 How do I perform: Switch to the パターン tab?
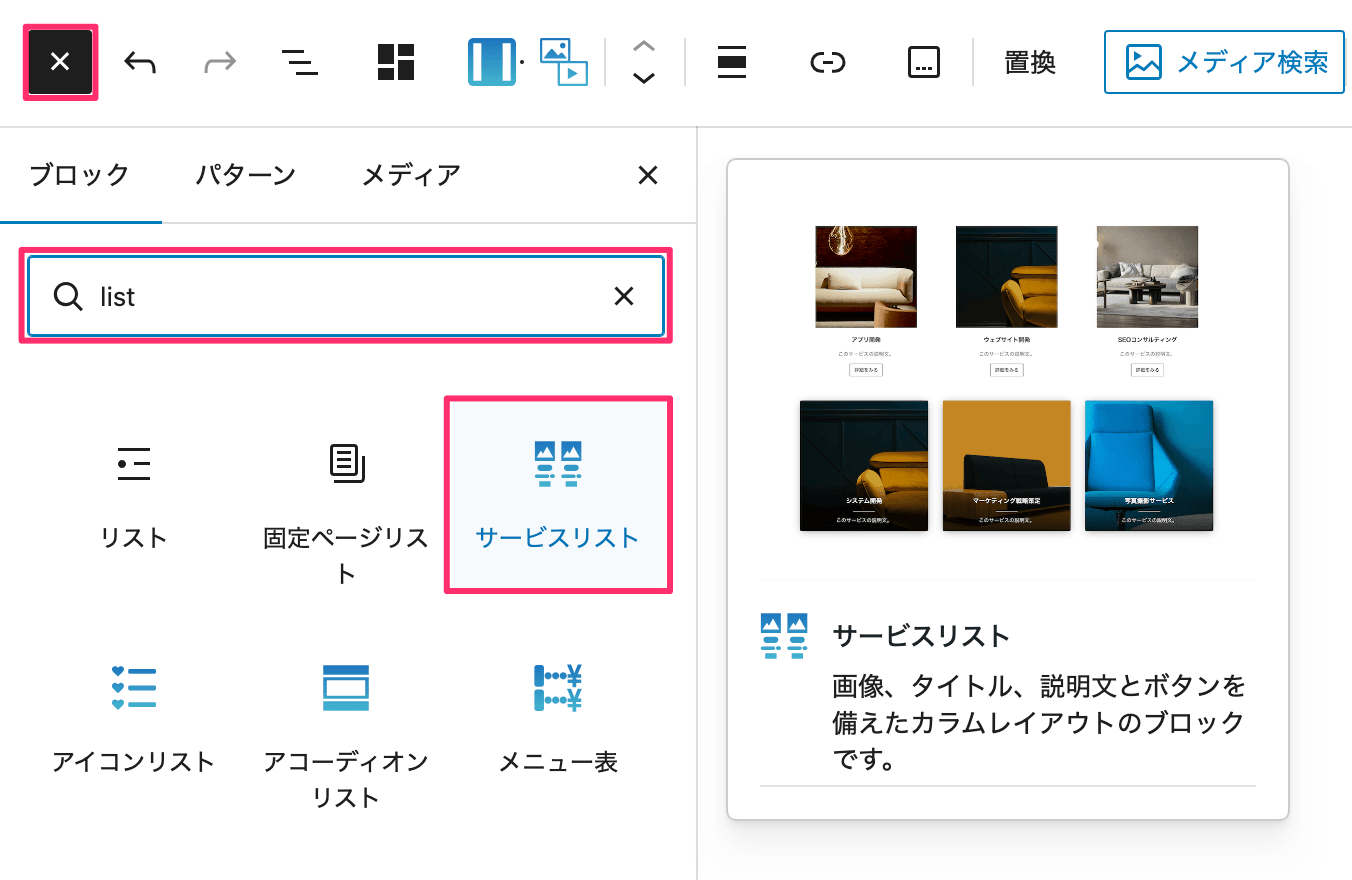tap(245, 175)
